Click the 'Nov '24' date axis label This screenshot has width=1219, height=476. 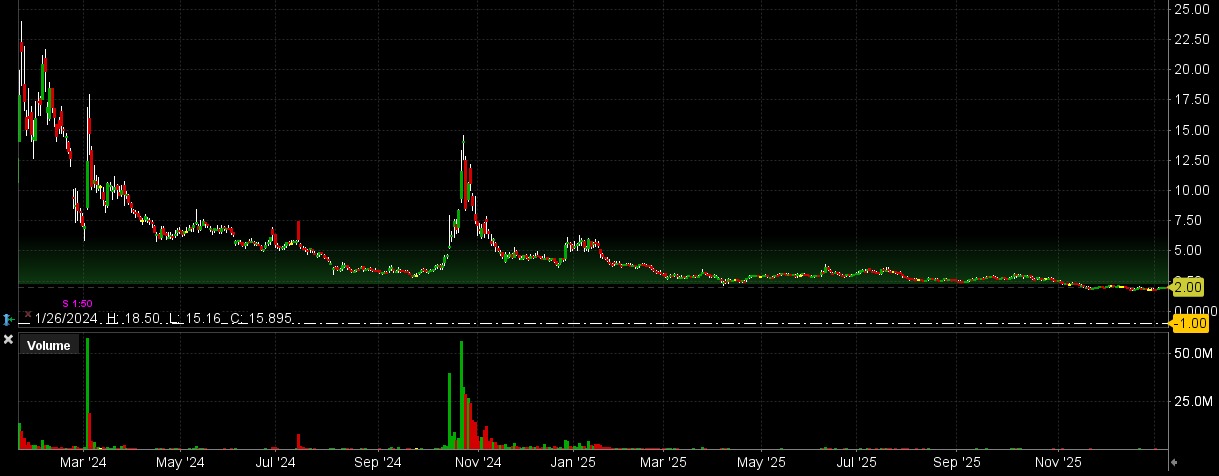click(477, 463)
